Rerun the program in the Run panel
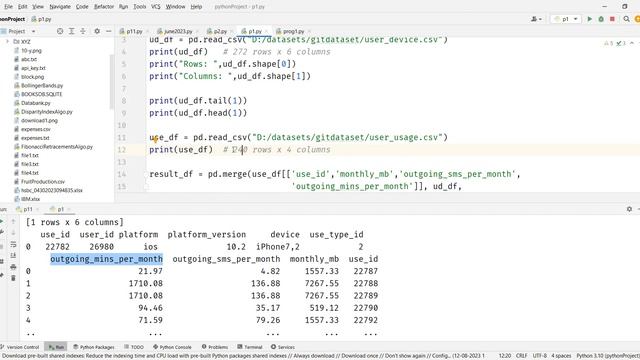This screenshot has height=360, width=640. pyautogui.click(x=2, y=222)
